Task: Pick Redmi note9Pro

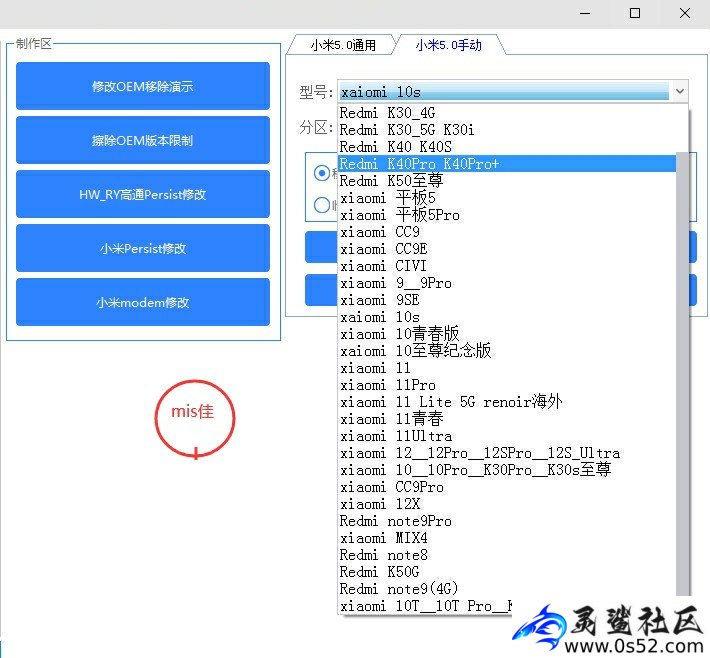Action: coord(507,521)
